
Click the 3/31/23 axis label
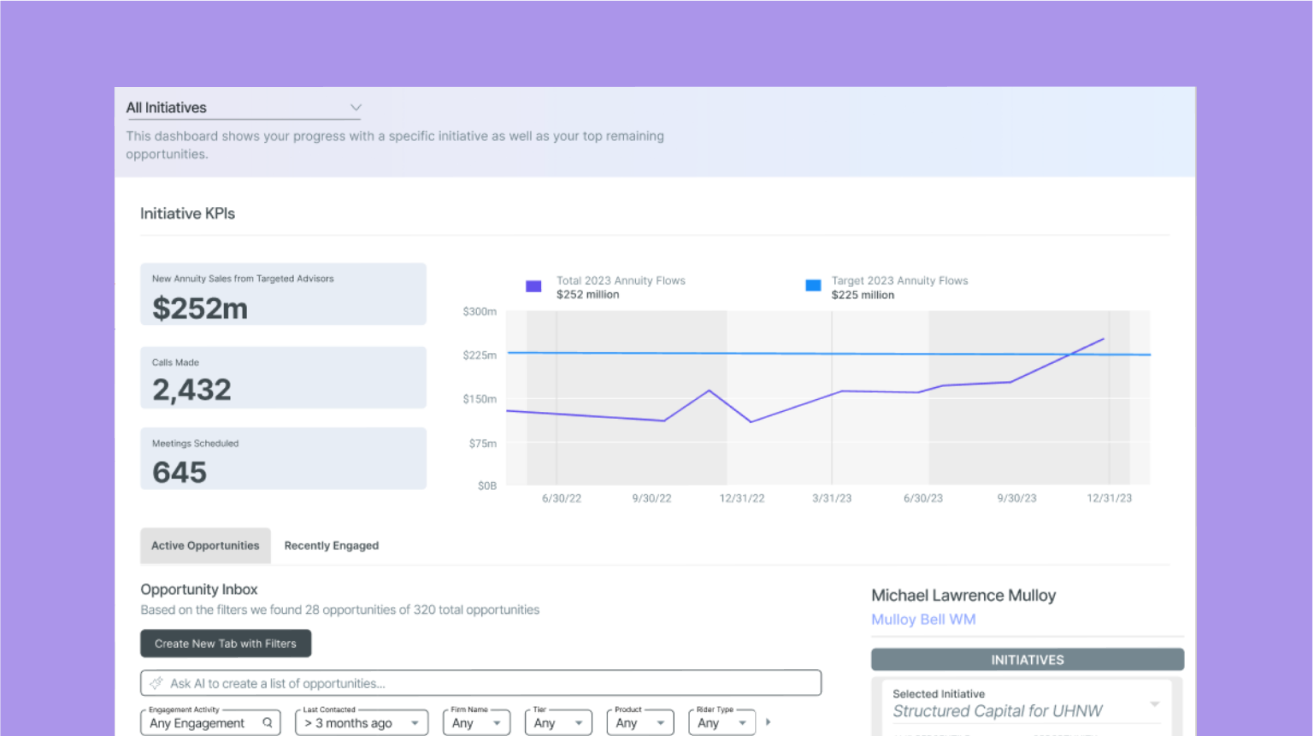point(831,498)
